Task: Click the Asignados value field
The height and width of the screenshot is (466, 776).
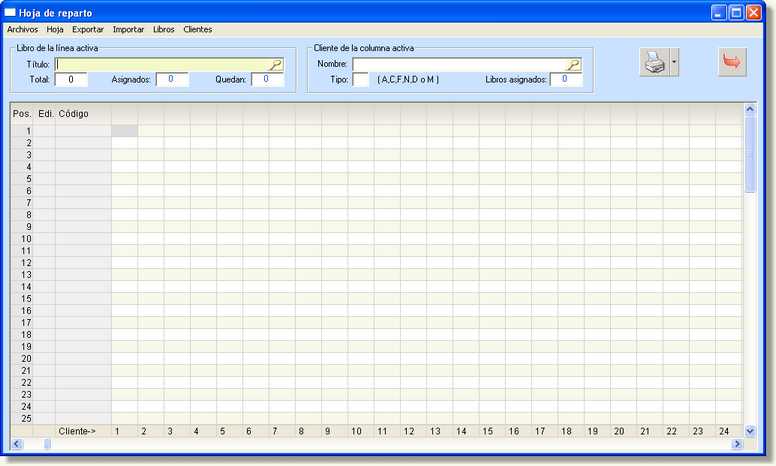Action: point(172,80)
